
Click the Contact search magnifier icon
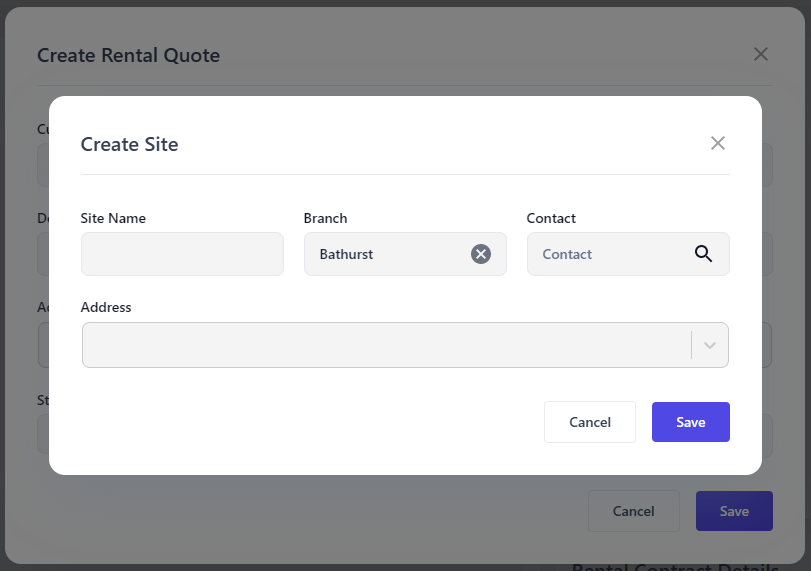pos(703,254)
